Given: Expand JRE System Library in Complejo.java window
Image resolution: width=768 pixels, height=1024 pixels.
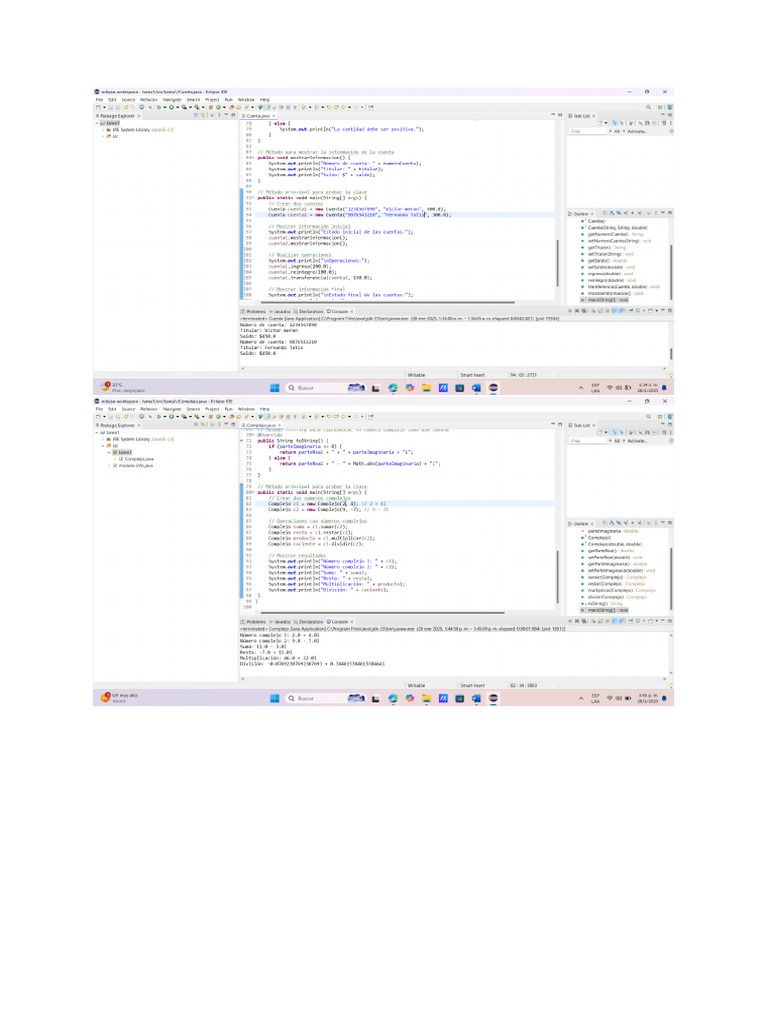Looking at the screenshot, I should pyautogui.click(x=103, y=439).
